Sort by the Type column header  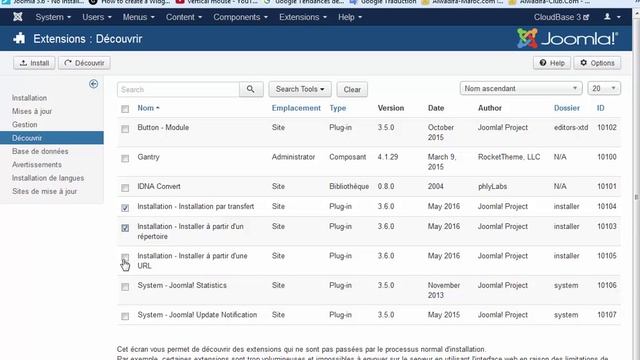point(338,108)
